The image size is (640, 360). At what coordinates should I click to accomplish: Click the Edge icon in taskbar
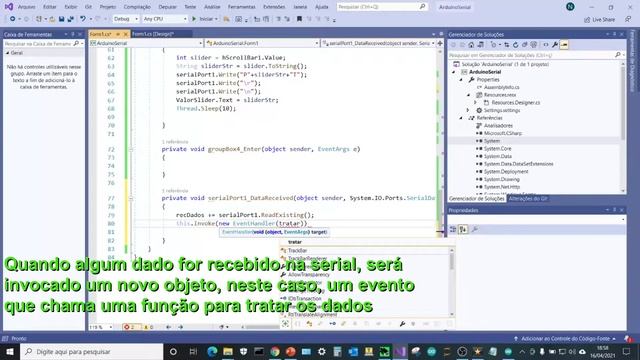coord(212,351)
